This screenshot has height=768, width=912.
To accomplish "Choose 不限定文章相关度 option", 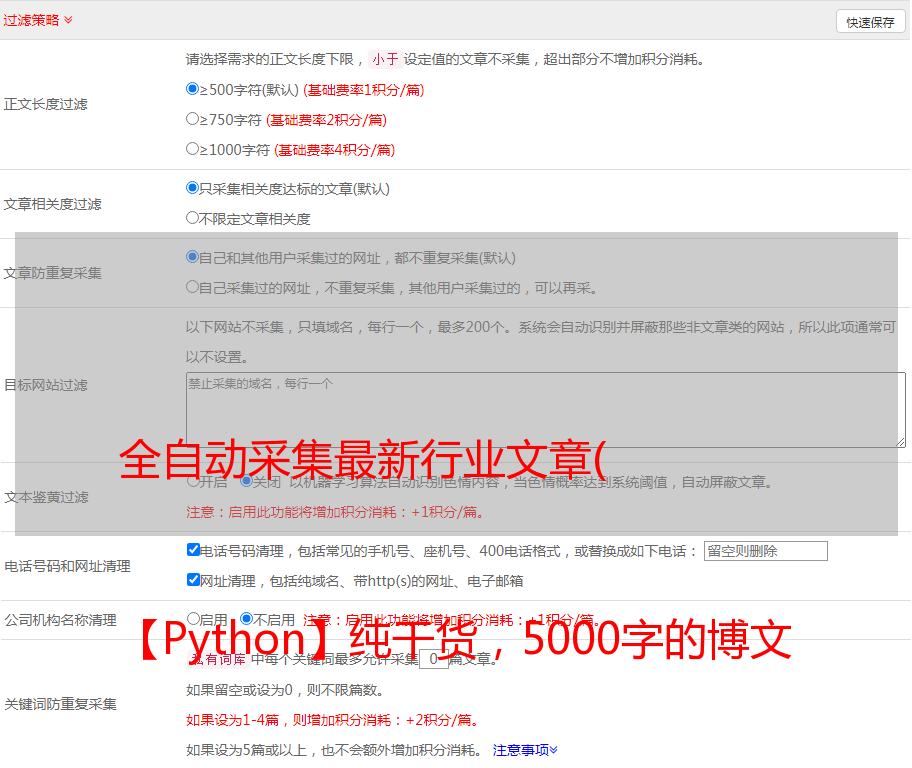I will click(x=192, y=218).
